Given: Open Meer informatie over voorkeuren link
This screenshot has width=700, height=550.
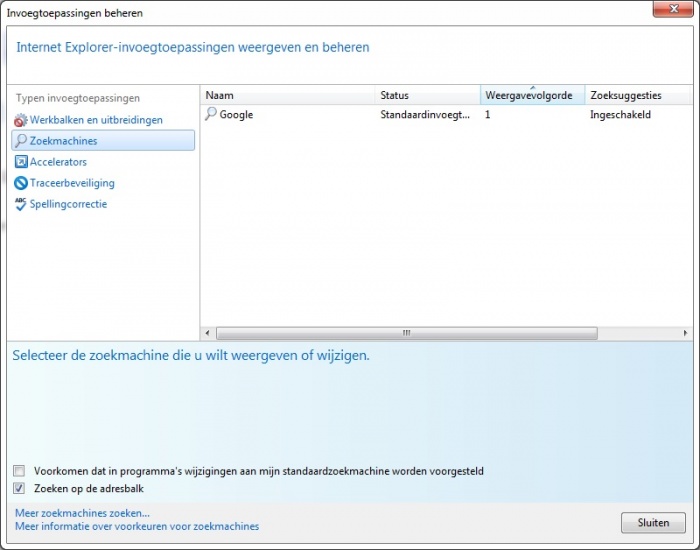Looking at the screenshot, I should (137, 526).
